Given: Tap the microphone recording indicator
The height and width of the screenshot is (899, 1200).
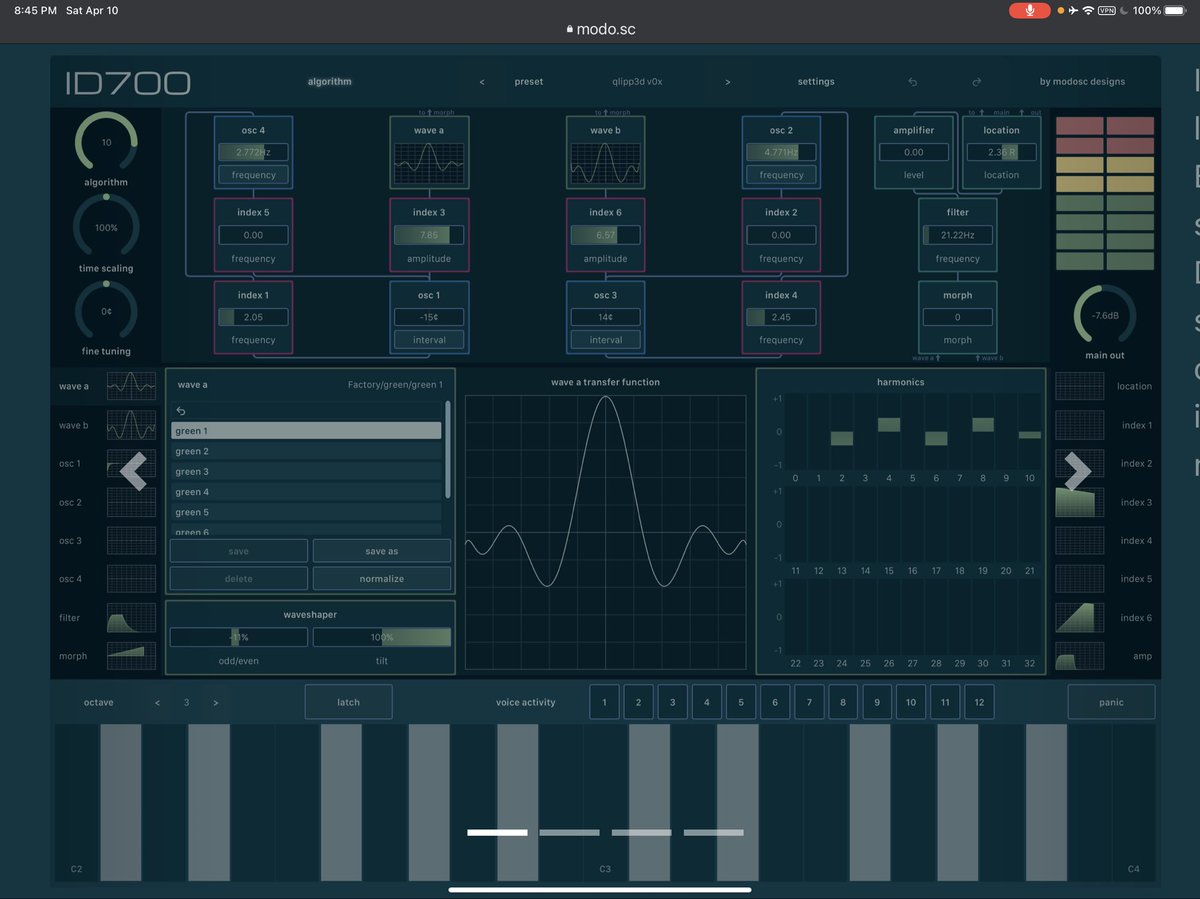Looking at the screenshot, I should 1031,10.
